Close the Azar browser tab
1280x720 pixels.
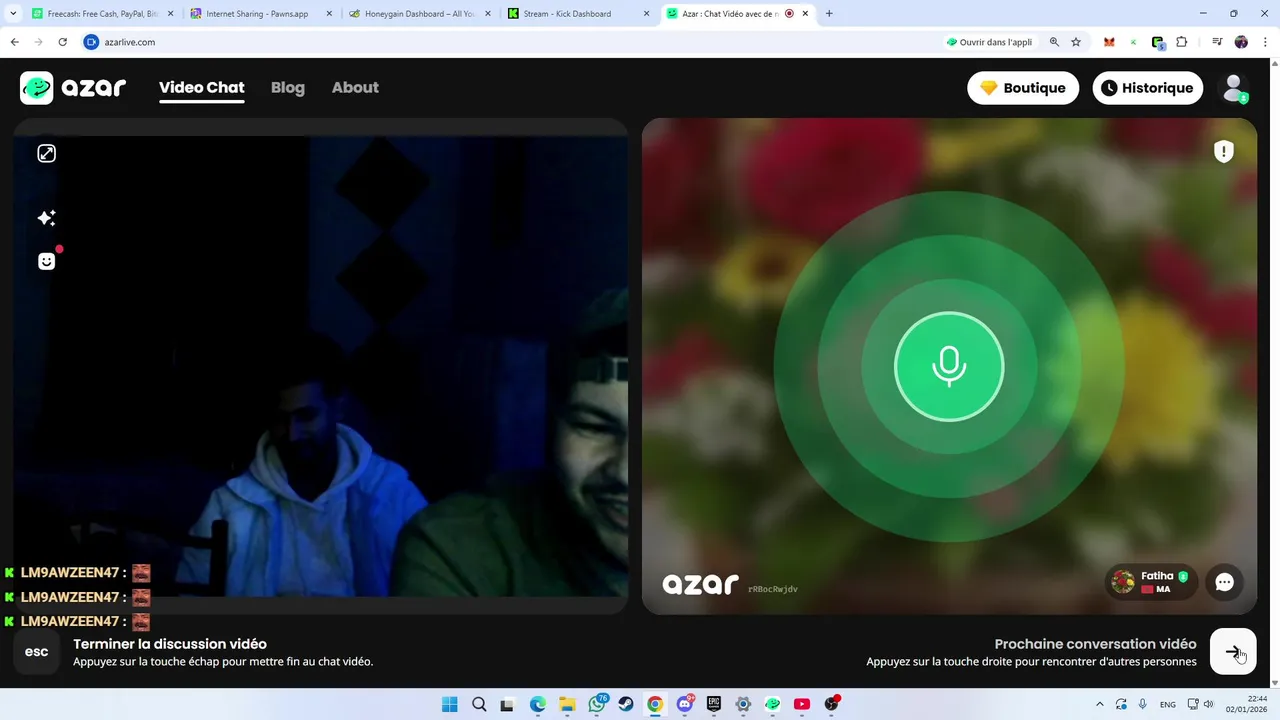[x=805, y=14]
